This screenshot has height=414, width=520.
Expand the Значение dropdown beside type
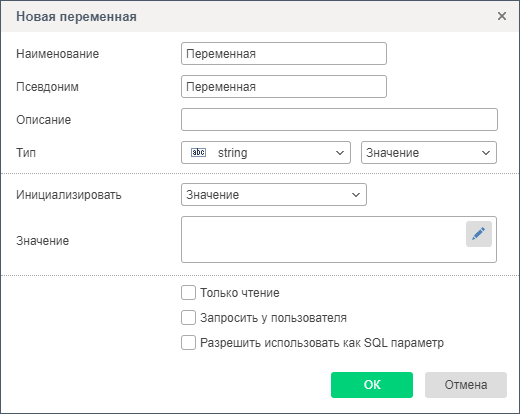pyautogui.click(x=429, y=153)
